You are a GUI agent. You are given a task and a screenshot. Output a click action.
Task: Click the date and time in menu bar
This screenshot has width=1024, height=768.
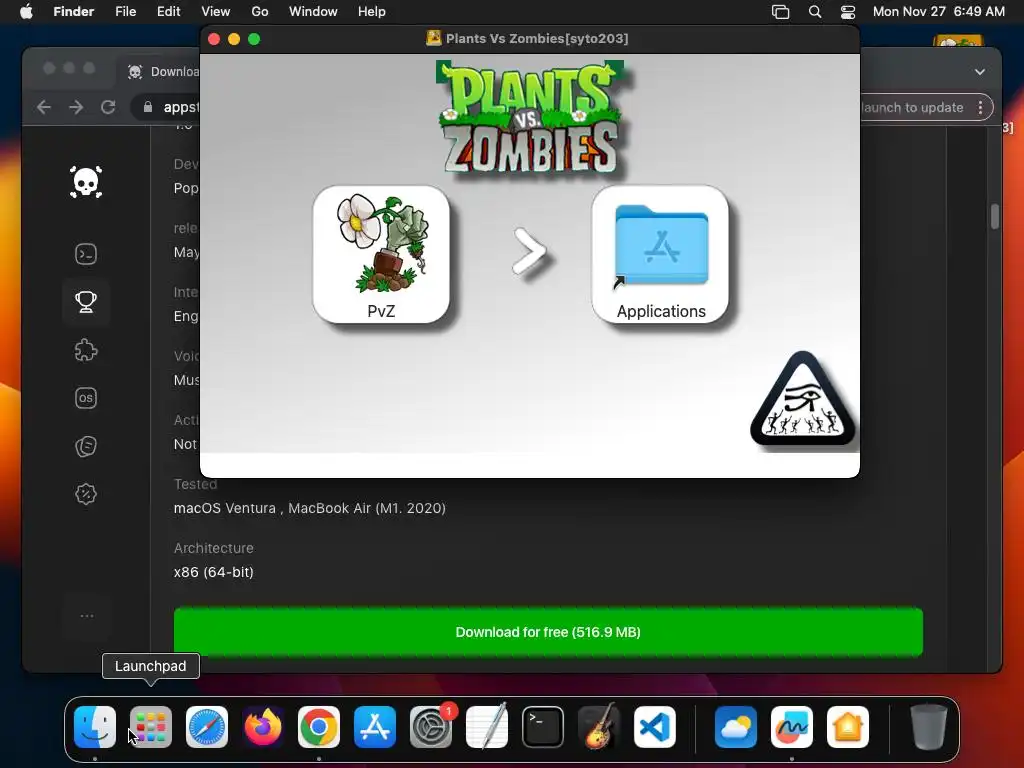(938, 12)
